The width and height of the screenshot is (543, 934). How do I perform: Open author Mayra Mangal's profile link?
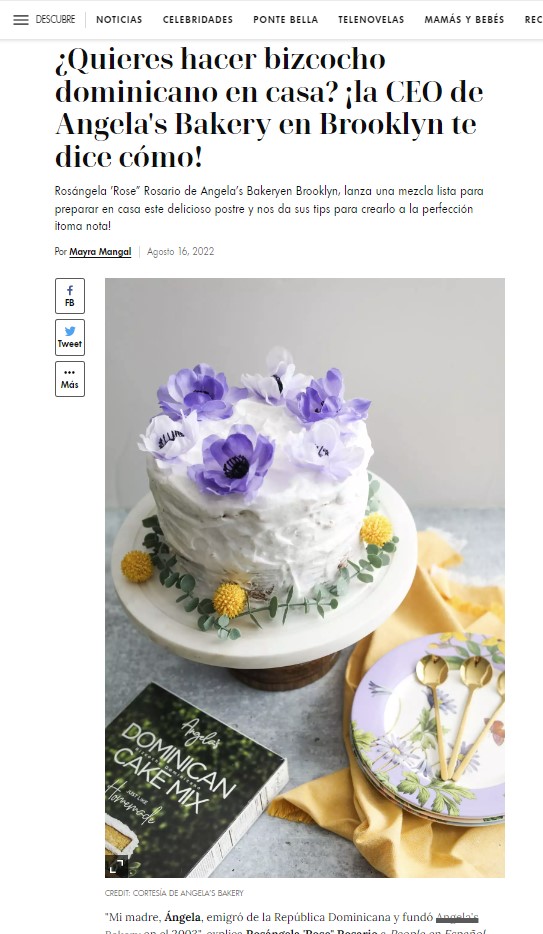click(x=100, y=251)
